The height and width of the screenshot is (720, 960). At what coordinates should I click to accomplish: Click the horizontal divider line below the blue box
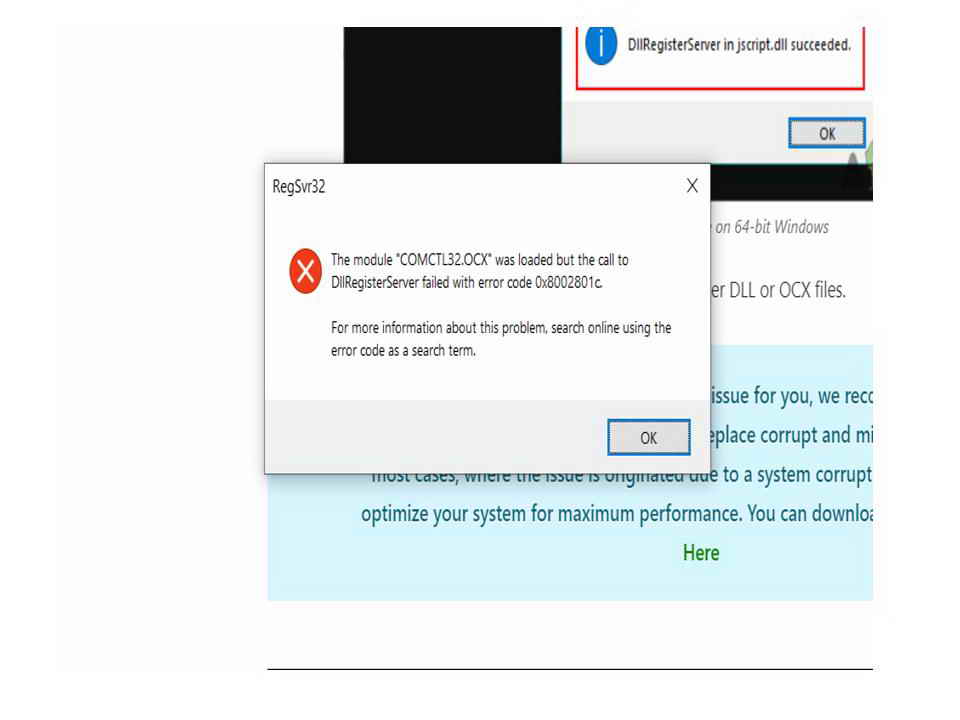pyautogui.click(x=570, y=669)
